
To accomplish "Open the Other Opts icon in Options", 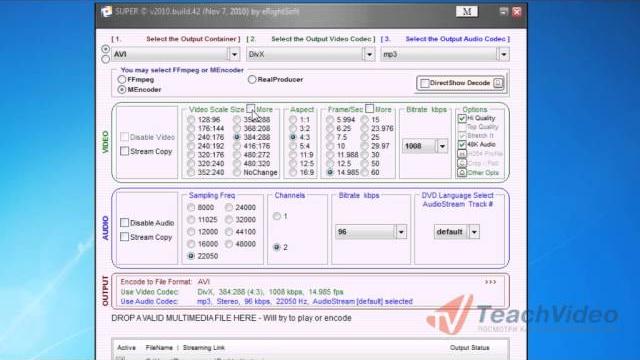I will tap(462, 173).
